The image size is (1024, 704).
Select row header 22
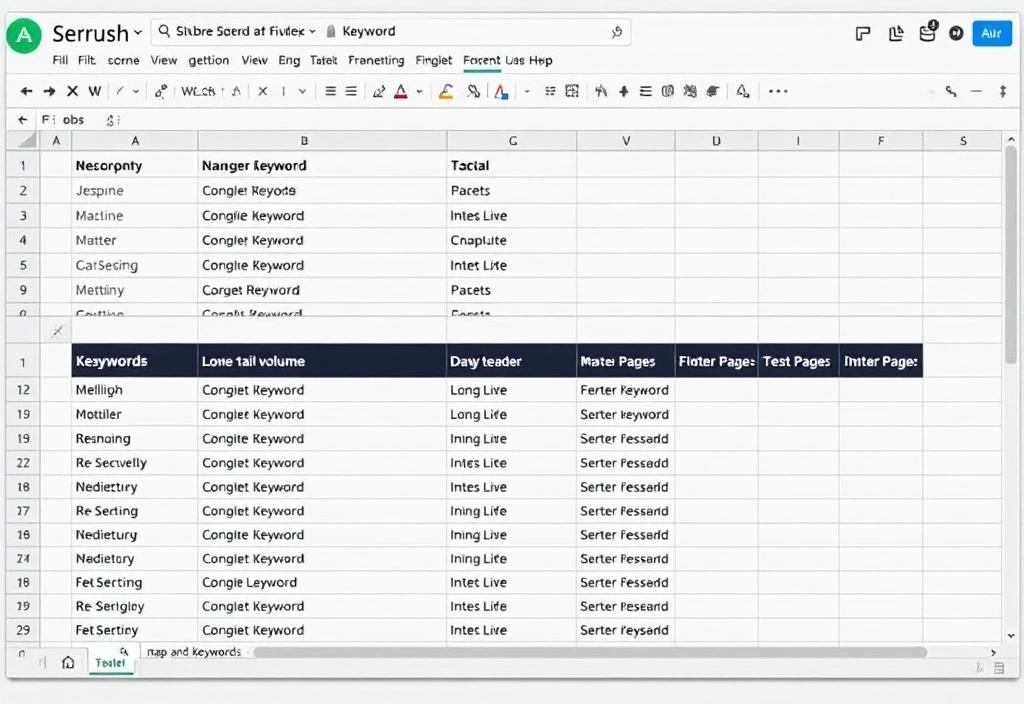pos(23,462)
